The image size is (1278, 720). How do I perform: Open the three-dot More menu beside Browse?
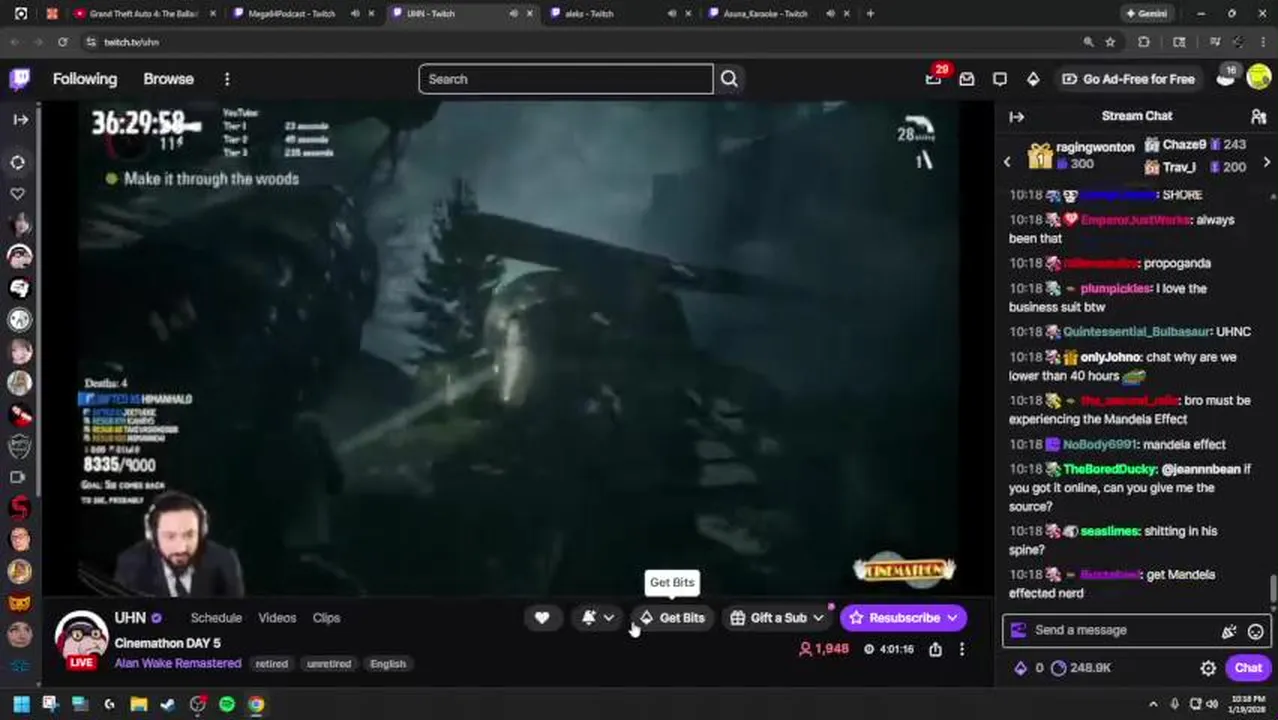pos(227,79)
